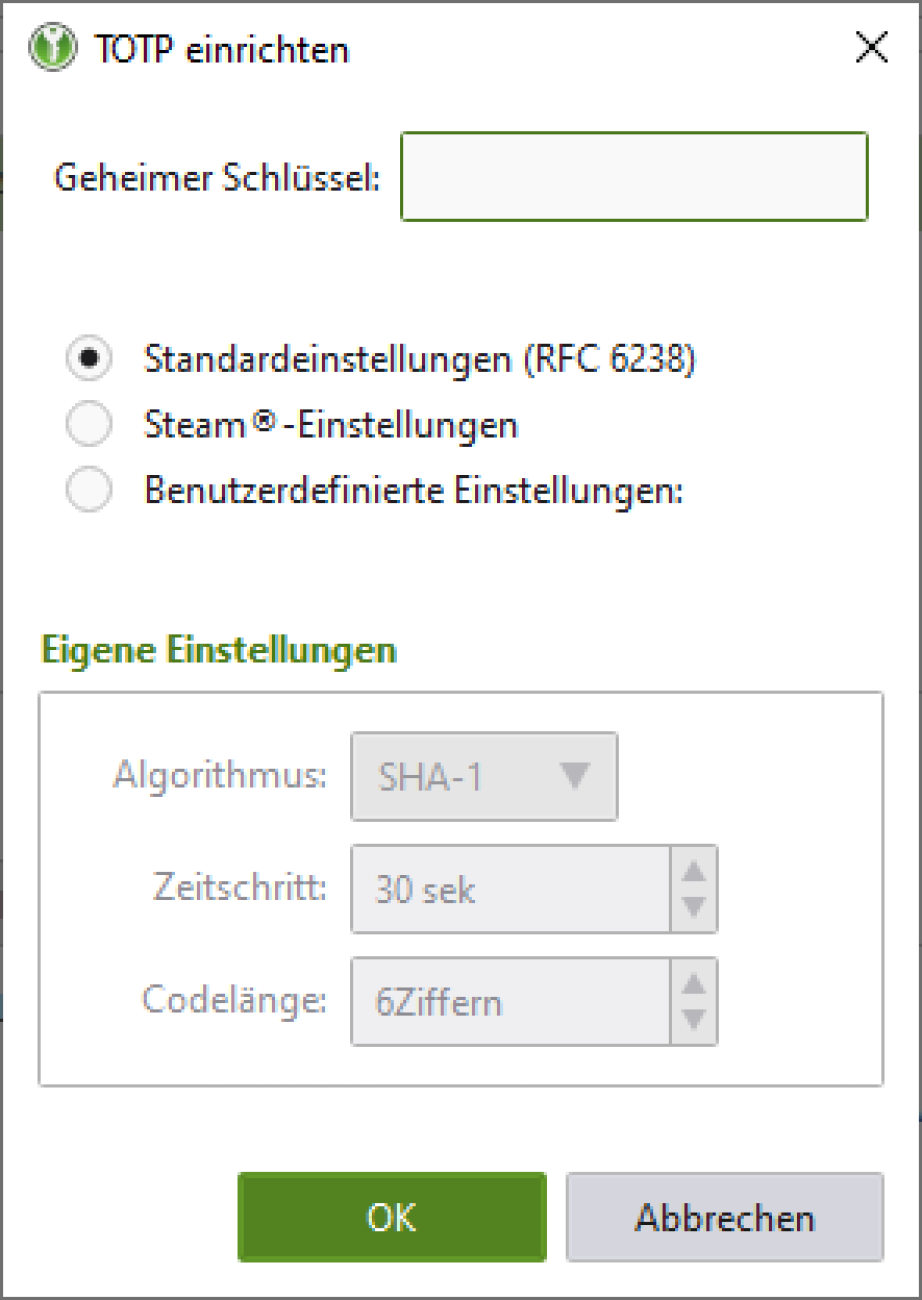Increase Zeitschritt with the up arrow
Viewport: 922px width, 1300px height.
(x=694, y=870)
